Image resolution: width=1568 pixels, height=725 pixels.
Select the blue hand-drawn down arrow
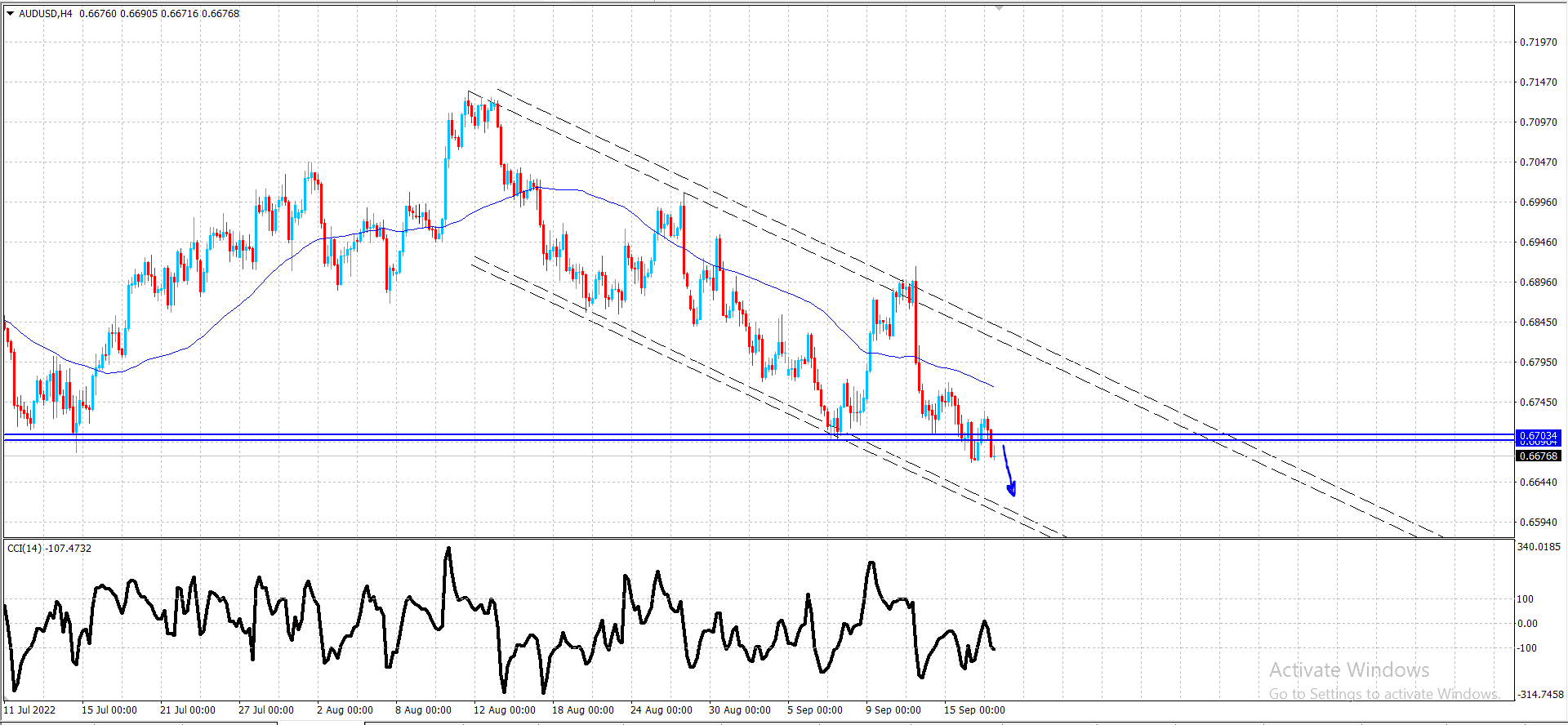(1009, 471)
